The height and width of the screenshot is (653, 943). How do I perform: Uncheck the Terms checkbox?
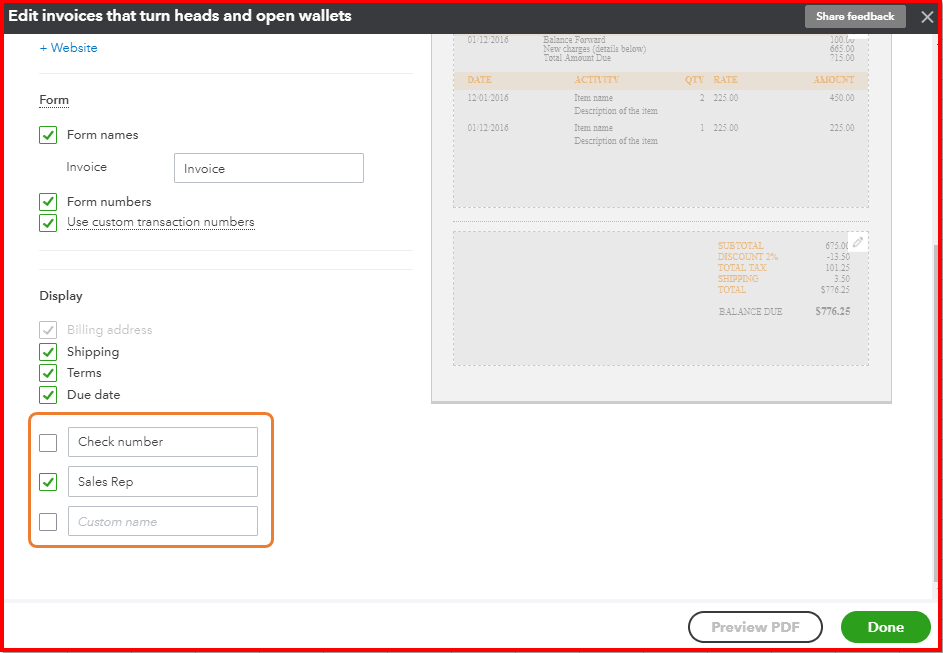pyautogui.click(x=48, y=373)
